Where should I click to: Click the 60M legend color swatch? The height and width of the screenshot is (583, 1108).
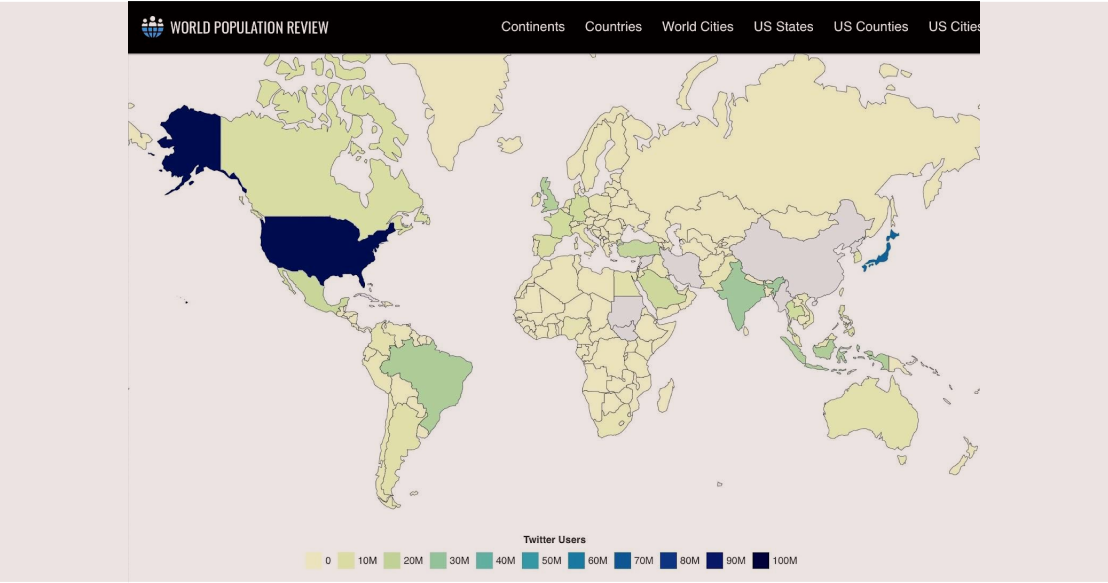point(577,561)
